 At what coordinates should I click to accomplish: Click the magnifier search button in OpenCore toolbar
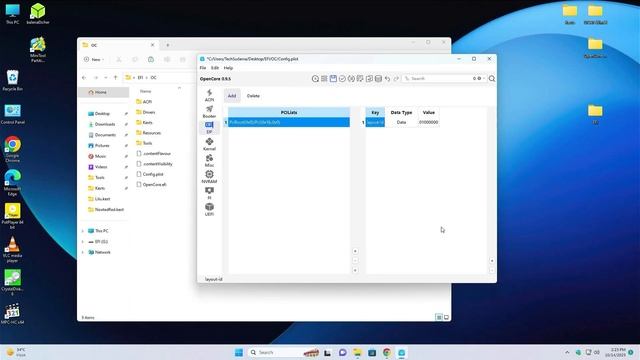coord(492,78)
